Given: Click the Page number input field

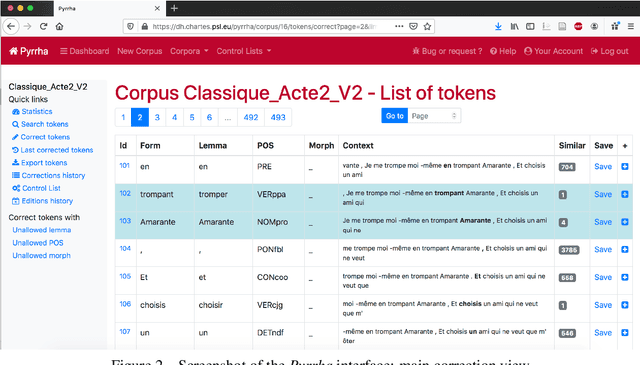Looking at the screenshot, I should (434, 116).
